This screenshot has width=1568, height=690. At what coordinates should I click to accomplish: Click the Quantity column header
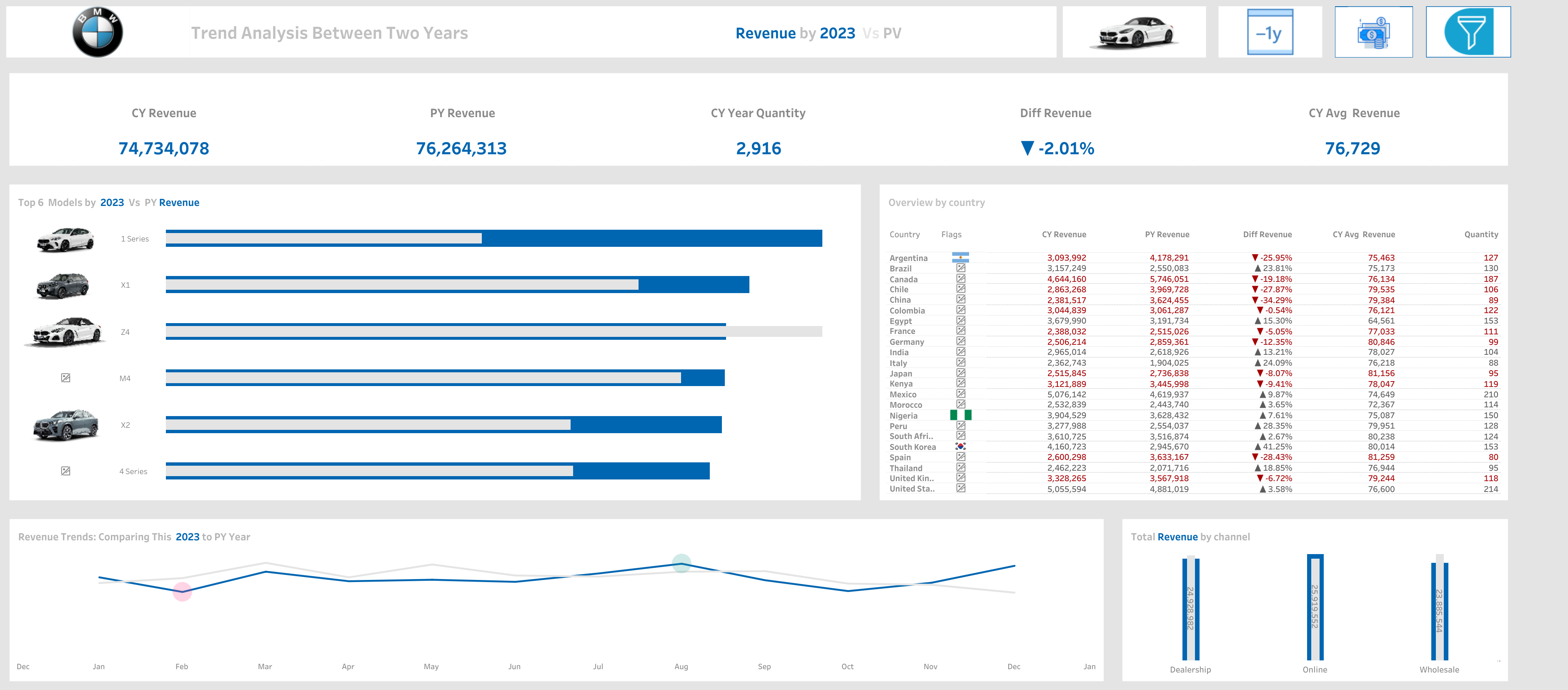(x=1481, y=234)
